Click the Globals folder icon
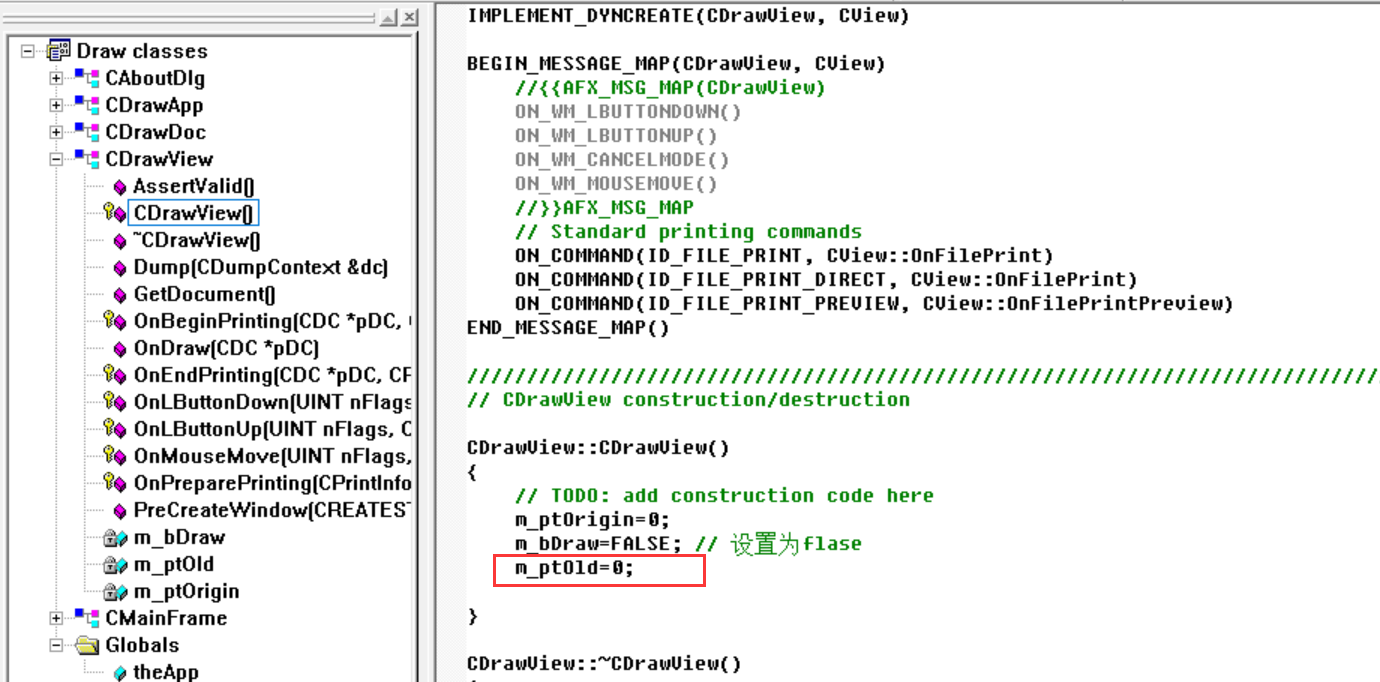Image resolution: width=1380 pixels, height=682 pixels. click(88, 645)
